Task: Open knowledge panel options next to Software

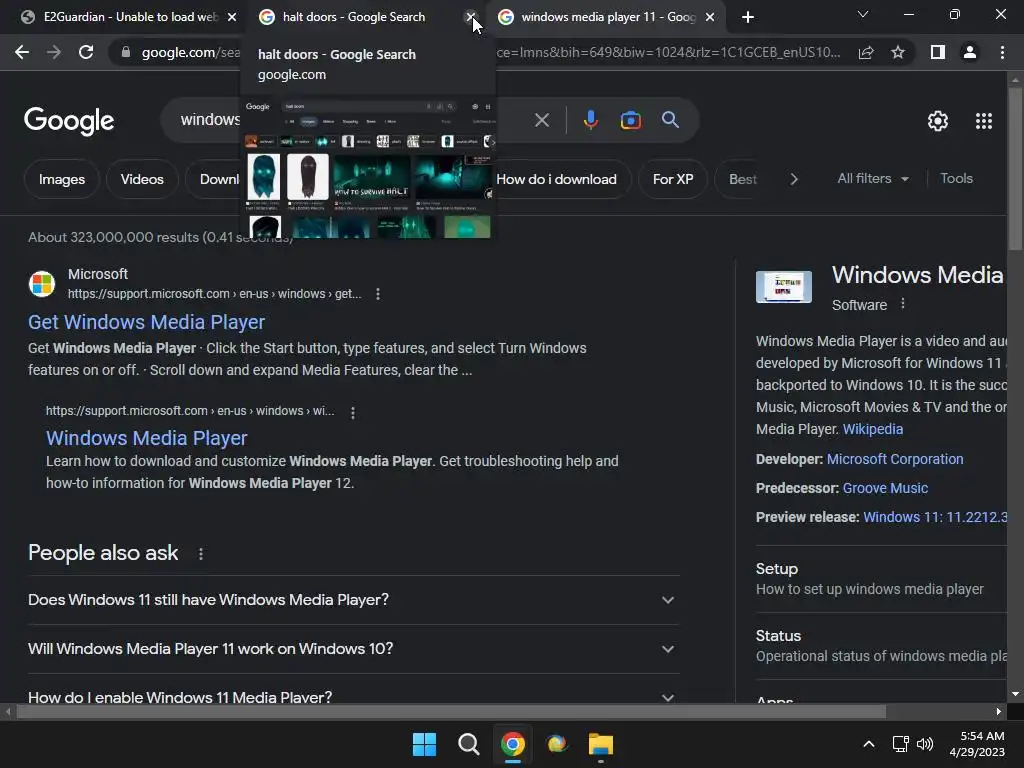Action: pyautogui.click(x=903, y=304)
